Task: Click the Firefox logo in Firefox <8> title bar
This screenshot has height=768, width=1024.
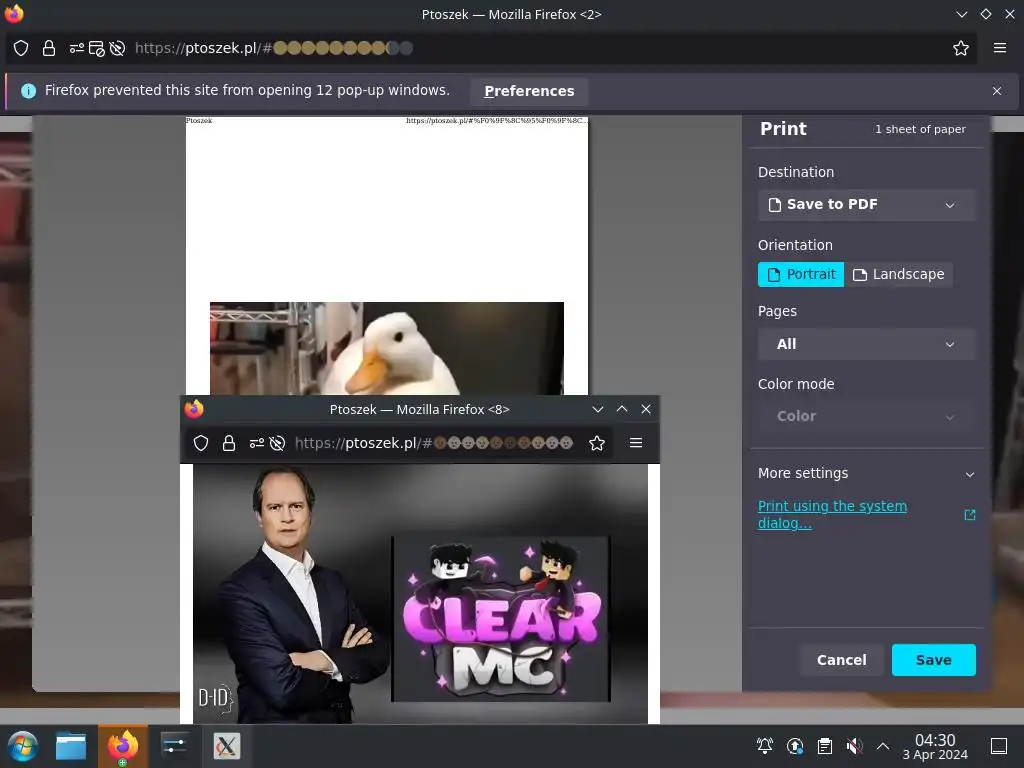Action: click(194, 409)
